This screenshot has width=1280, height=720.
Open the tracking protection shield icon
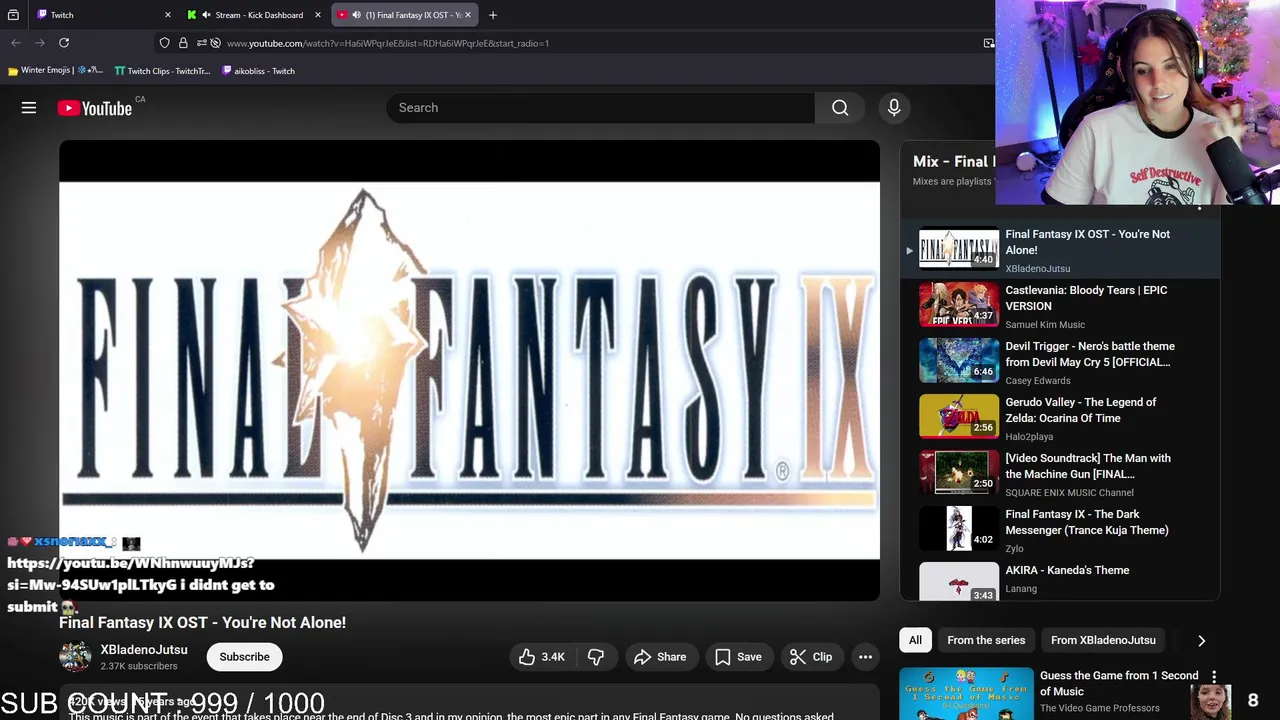[164, 43]
